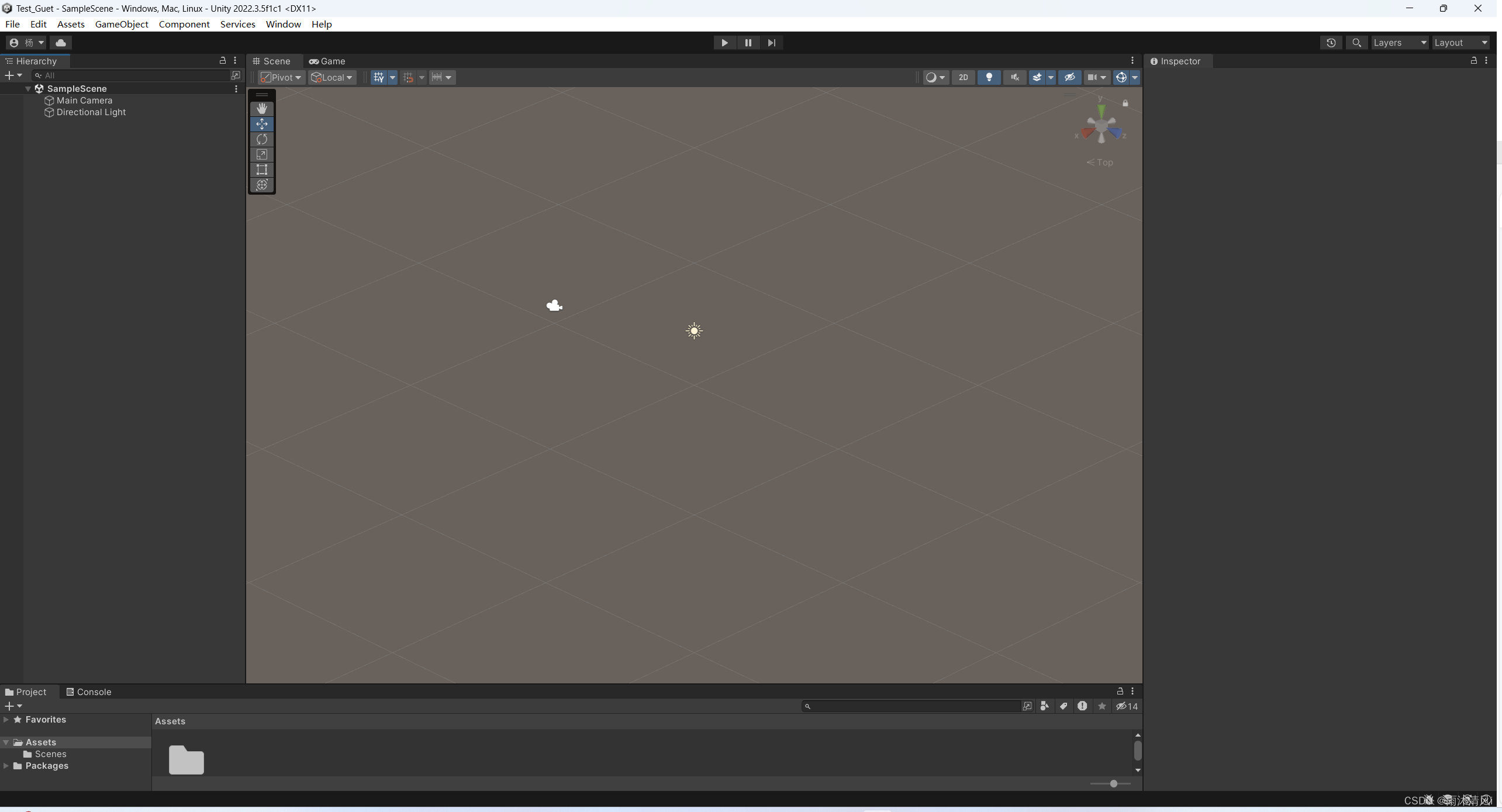Select the Rotate tool
The height and width of the screenshot is (812, 1502).
(x=261, y=139)
